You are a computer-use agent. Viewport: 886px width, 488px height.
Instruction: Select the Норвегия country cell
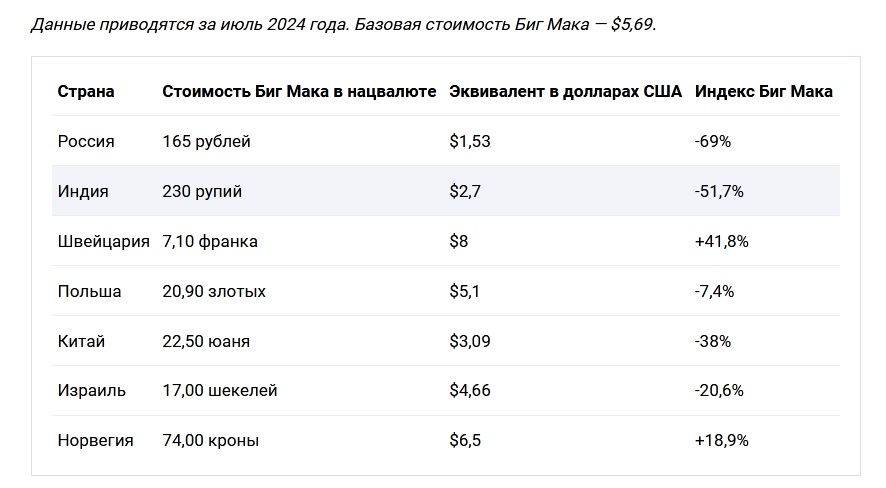click(95, 441)
